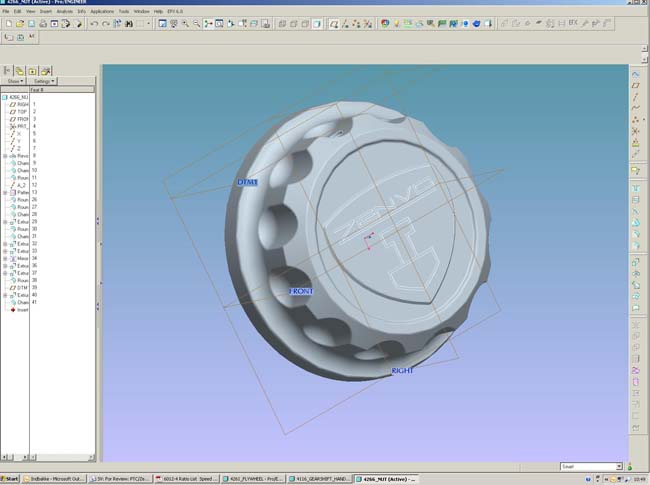Viewport: 650px width, 485px height.
Task: Click the light bulb icon
Action: click(x=397, y=24)
